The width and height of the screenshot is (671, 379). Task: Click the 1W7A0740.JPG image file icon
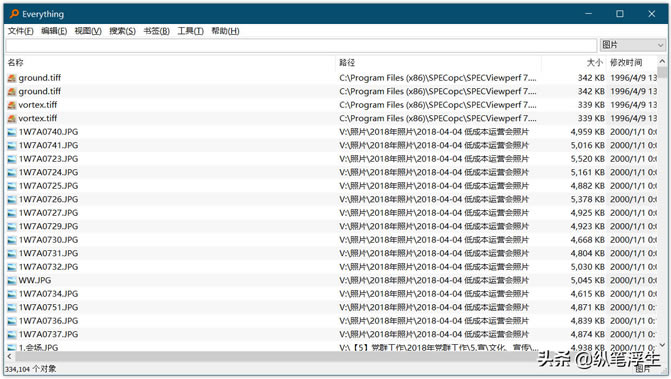(x=12, y=132)
